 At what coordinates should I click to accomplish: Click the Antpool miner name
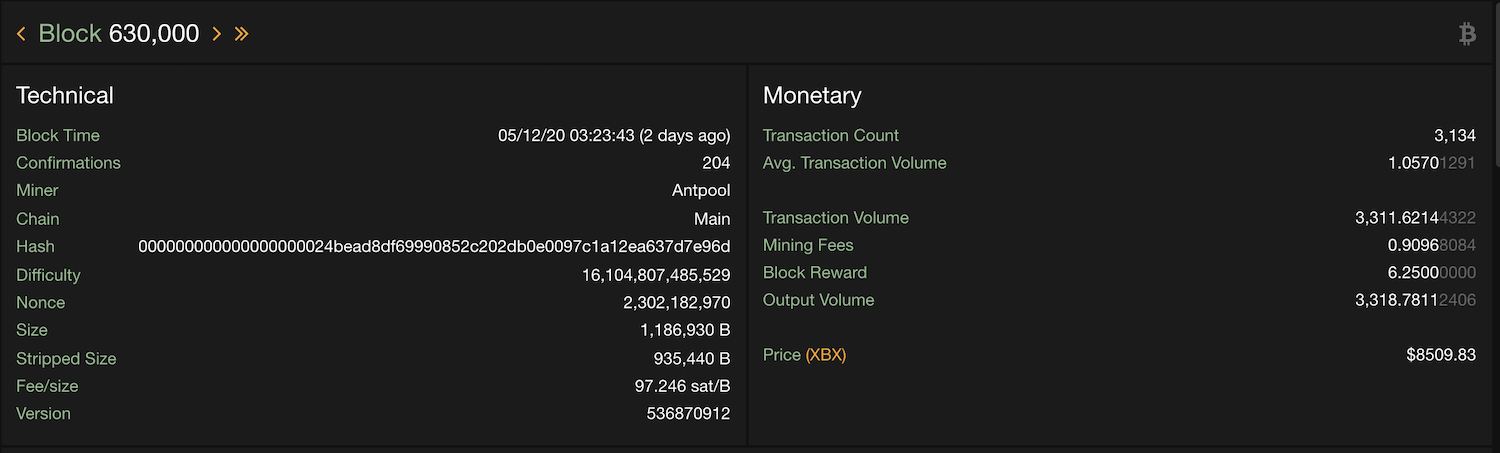pyautogui.click(x=701, y=190)
